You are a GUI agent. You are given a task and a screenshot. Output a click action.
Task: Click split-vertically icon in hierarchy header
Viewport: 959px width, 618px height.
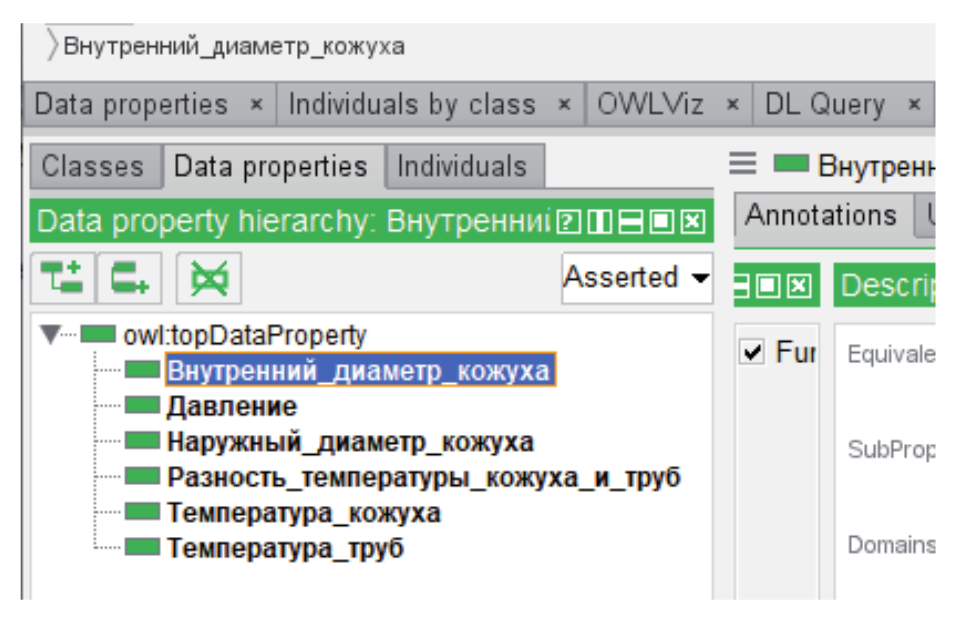[x=598, y=221]
